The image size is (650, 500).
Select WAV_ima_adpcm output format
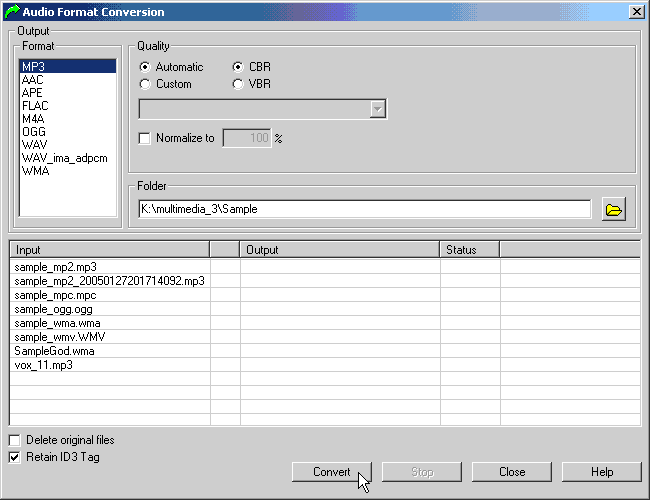pos(68,158)
